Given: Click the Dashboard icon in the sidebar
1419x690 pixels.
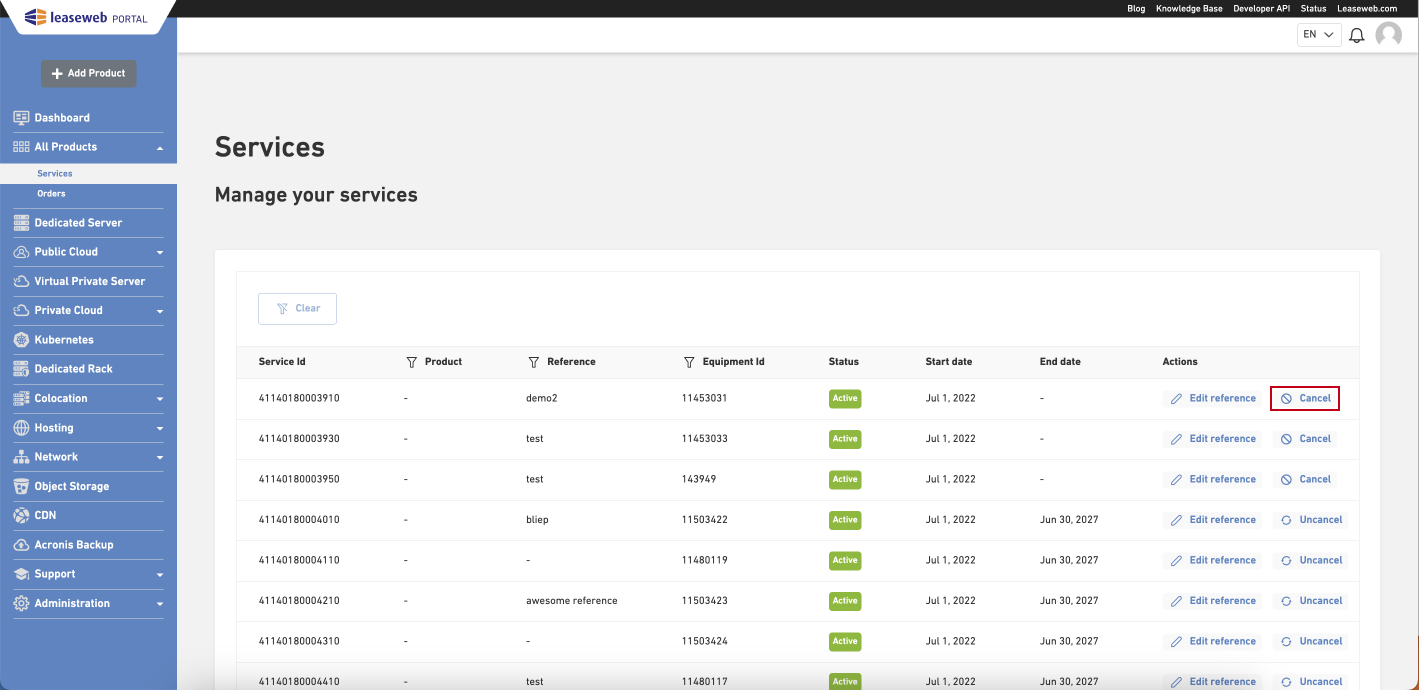Looking at the screenshot, I should 20,117.
